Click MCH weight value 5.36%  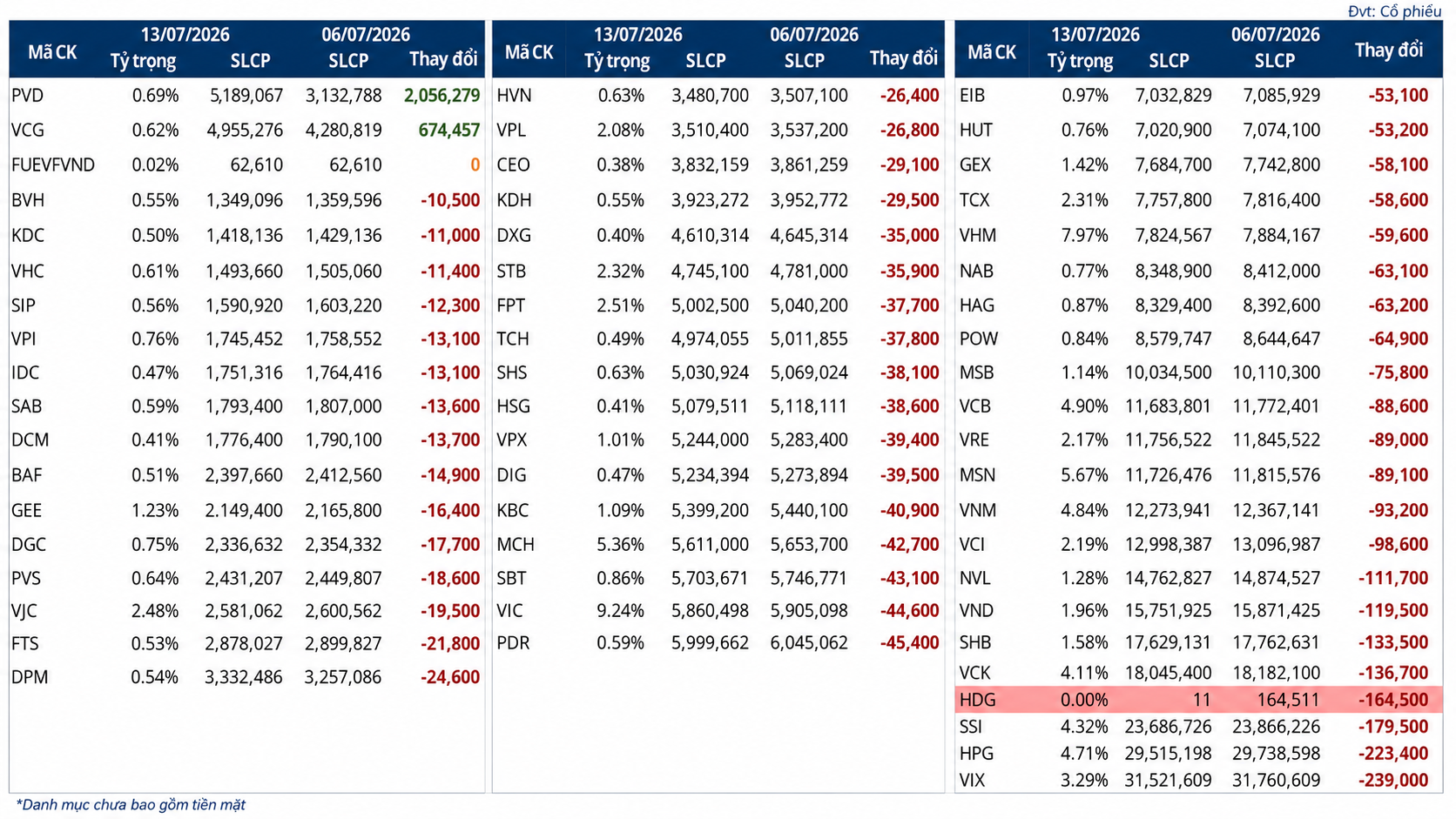(x=621, y=545)
